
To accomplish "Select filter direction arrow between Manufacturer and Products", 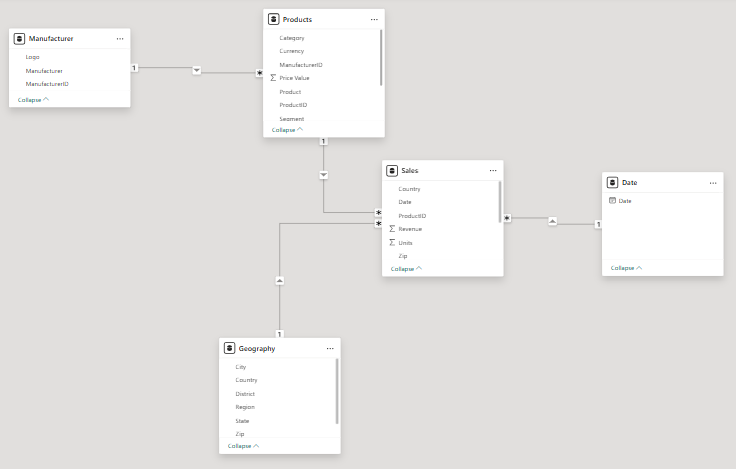I will pos(197,70).
